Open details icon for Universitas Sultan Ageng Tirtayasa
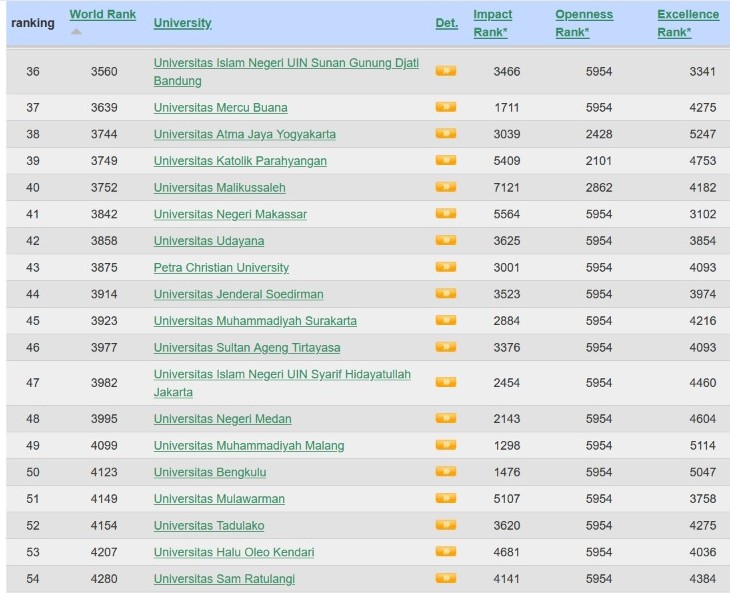 click(x=446, y=347)
